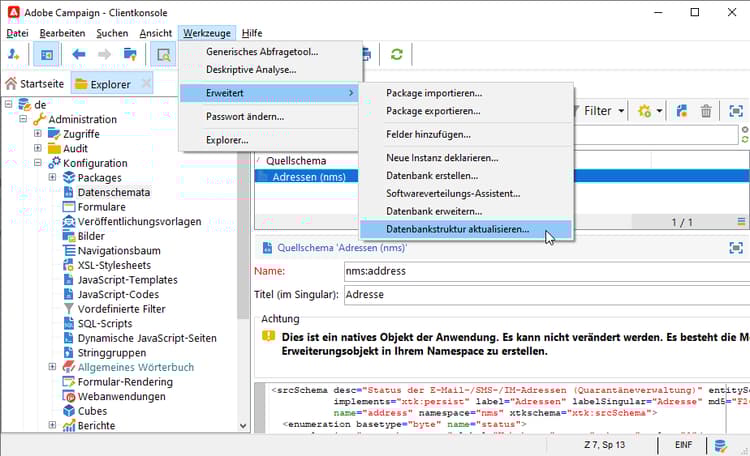750x456 pixels.
Task: Open the Suchen menu
Action: pos(112,33)
